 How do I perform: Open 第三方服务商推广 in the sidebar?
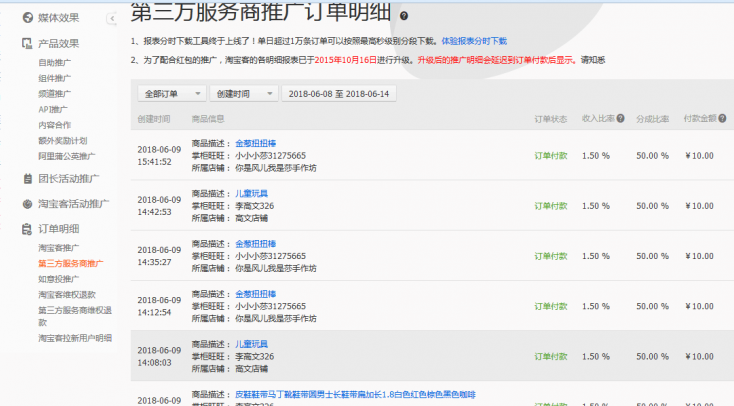click(x=70, y=263)
